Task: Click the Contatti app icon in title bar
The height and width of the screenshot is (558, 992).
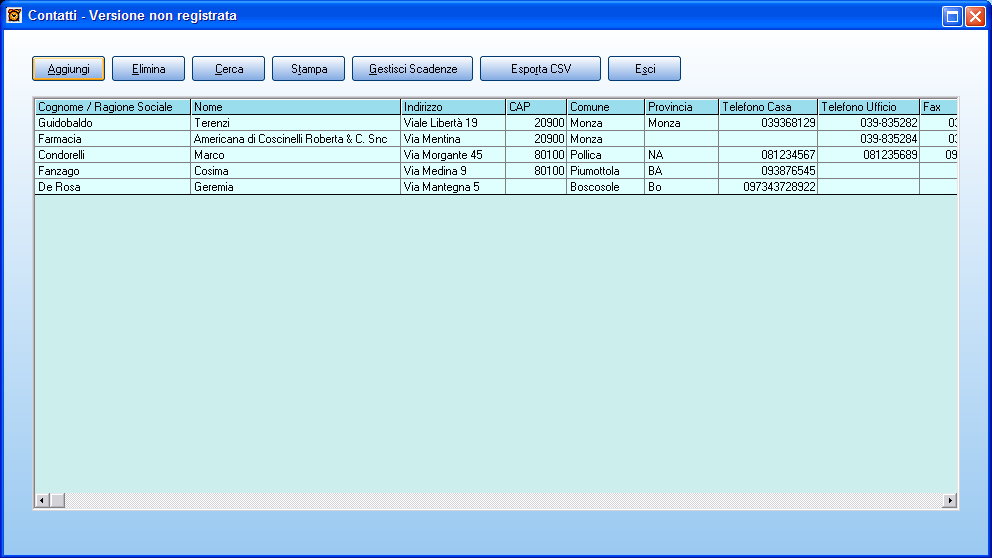Action: point(14,15)
